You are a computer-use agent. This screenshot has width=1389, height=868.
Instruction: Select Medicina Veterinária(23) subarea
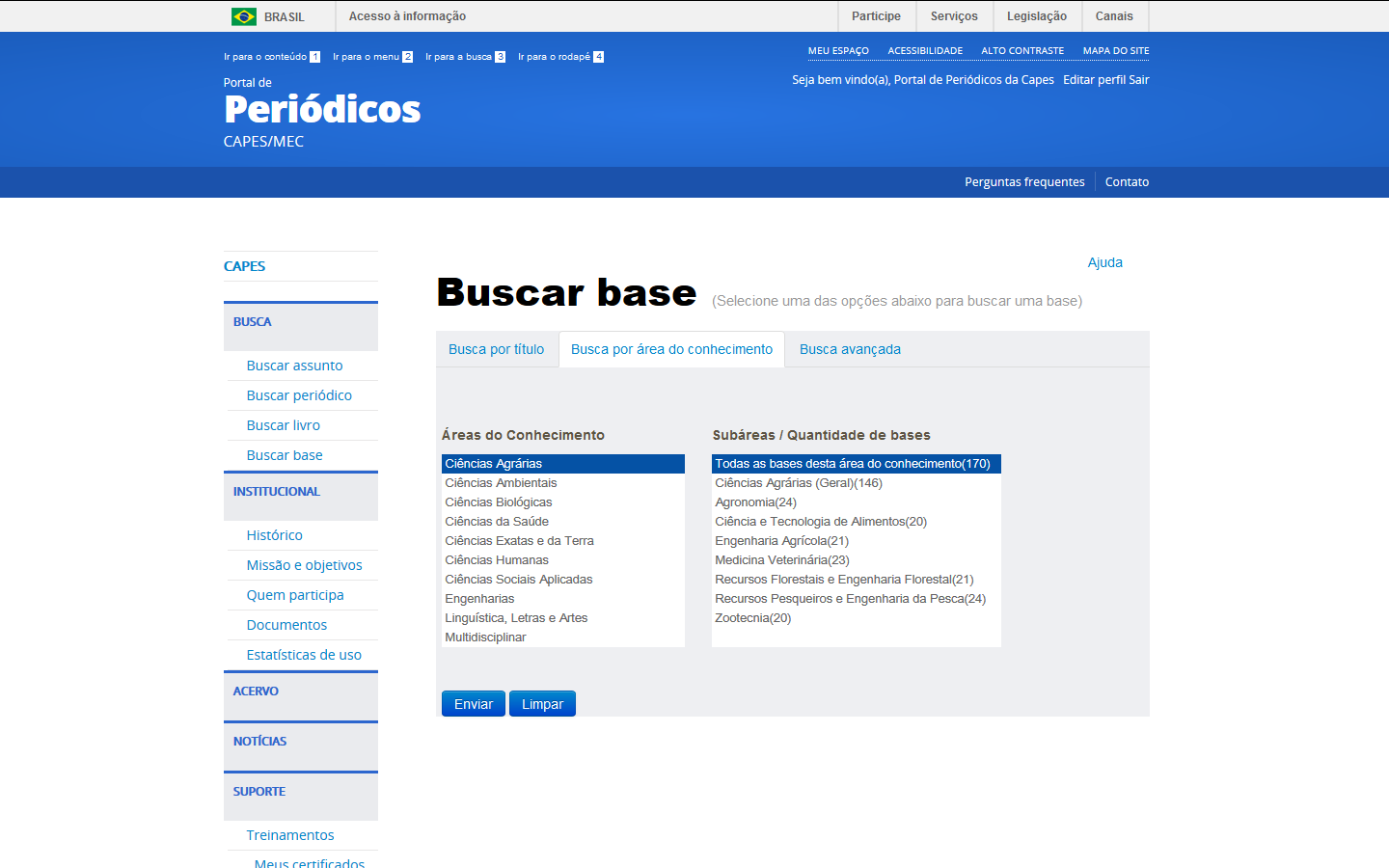tap(857, 560)
